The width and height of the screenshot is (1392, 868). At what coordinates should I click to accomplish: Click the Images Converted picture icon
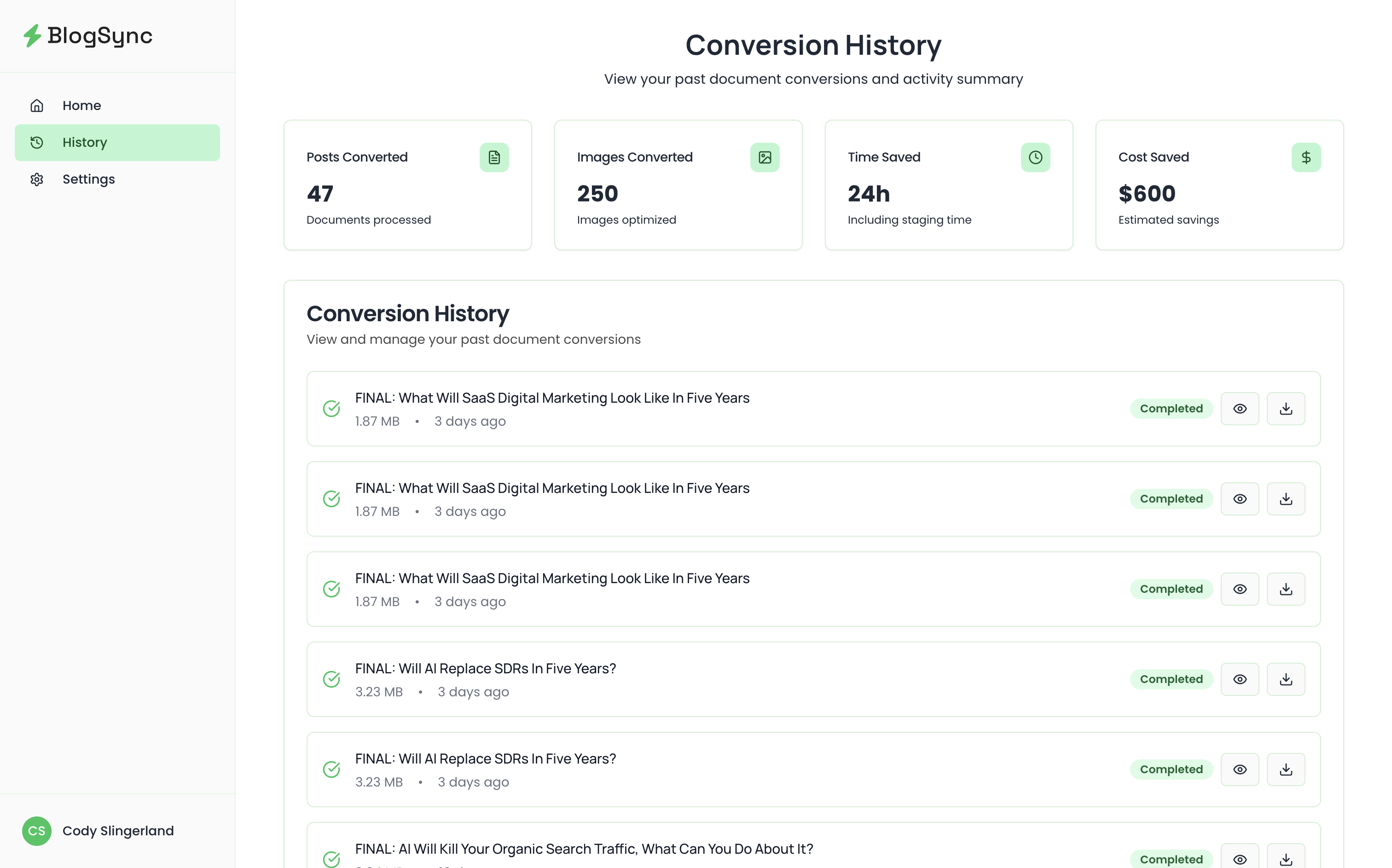(x=764, y=157)
